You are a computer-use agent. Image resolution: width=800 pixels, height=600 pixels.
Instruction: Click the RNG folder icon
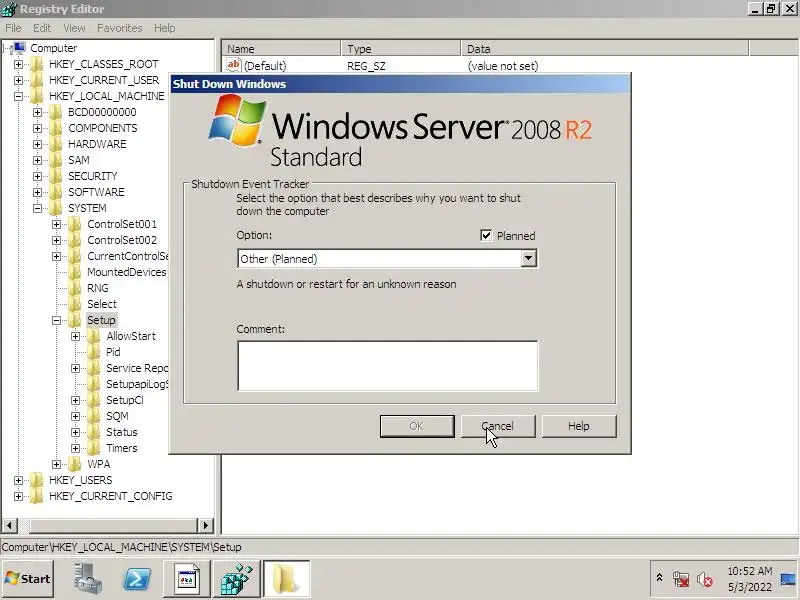pyautogui.click(x=74, y=288)
